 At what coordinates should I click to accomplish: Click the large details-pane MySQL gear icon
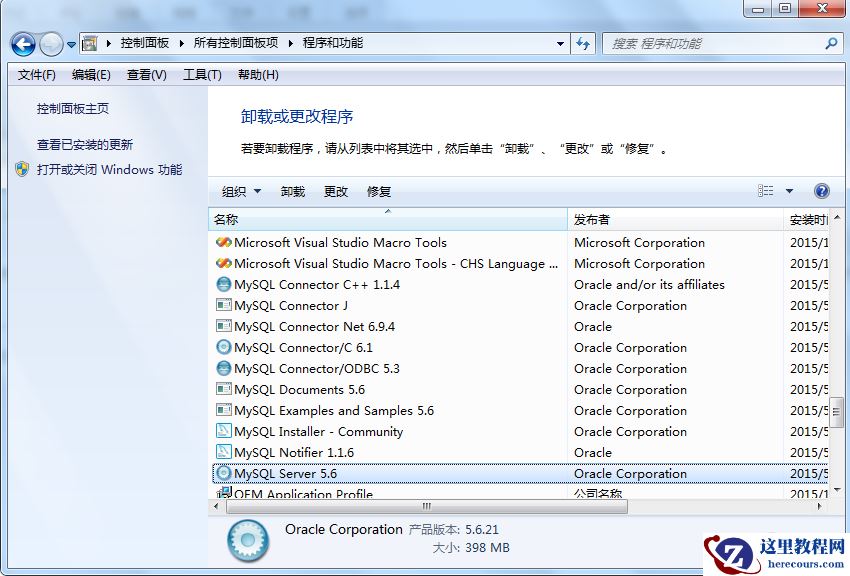(248, 540)
